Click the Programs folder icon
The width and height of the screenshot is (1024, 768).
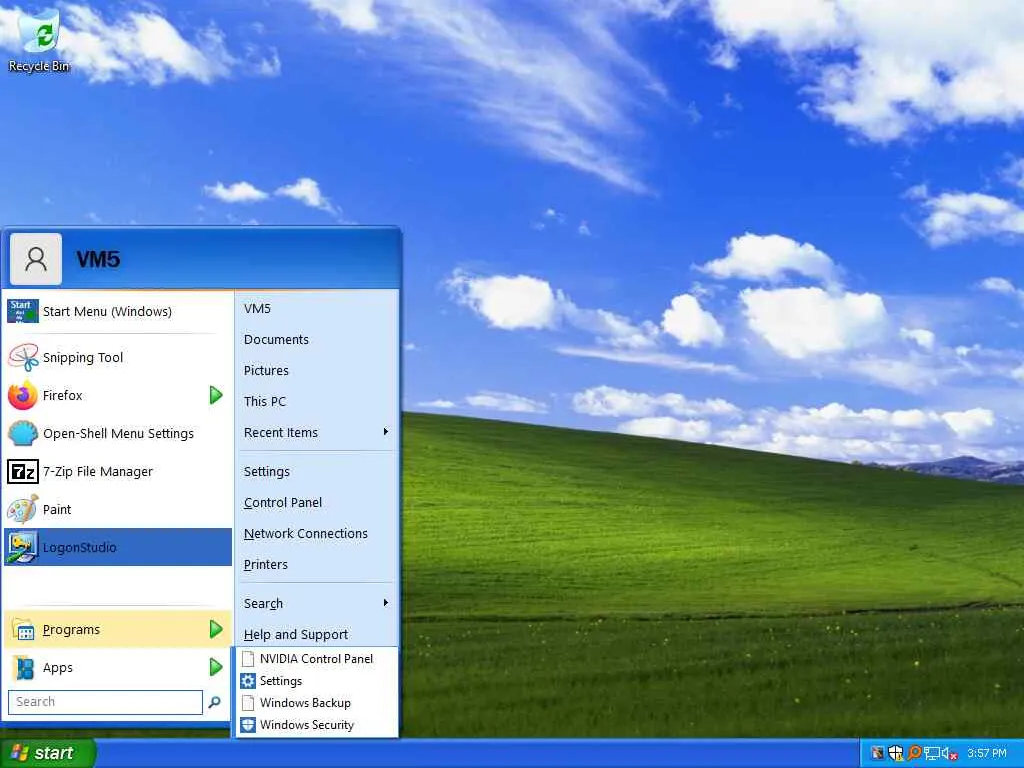(x=24, y=630)
